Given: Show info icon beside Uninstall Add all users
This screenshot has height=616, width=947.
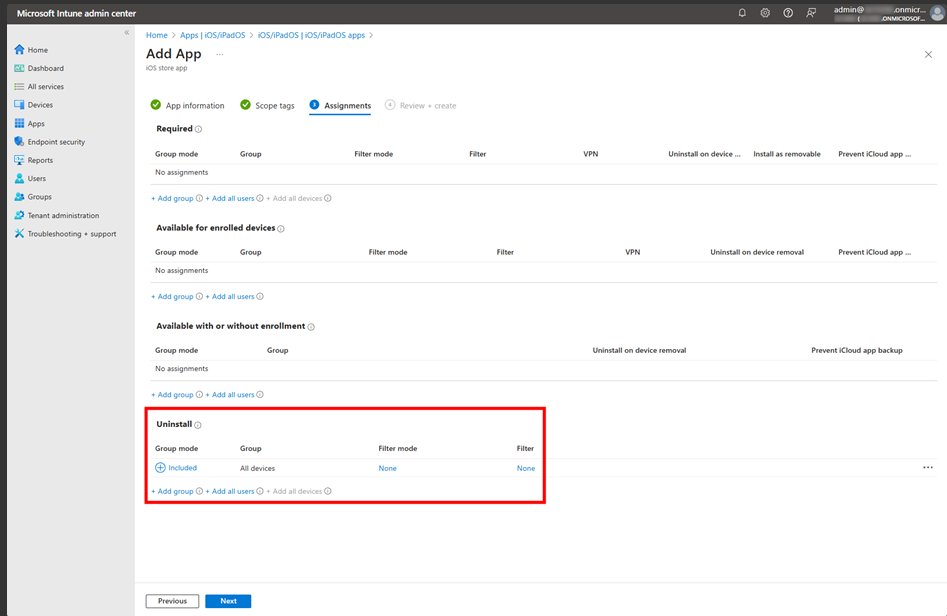Looking at the screenshot, I should point(260,491).
